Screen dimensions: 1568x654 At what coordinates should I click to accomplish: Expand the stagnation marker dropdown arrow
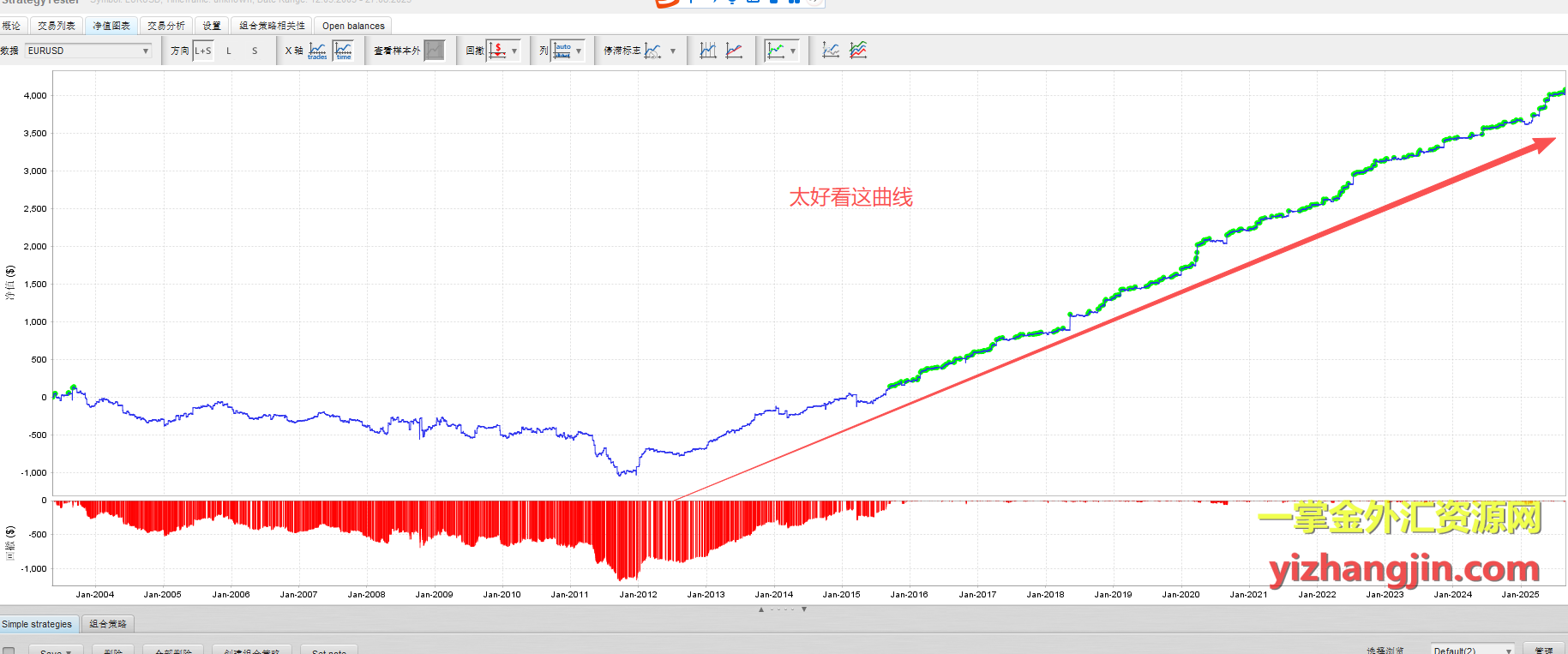point(673,51)
